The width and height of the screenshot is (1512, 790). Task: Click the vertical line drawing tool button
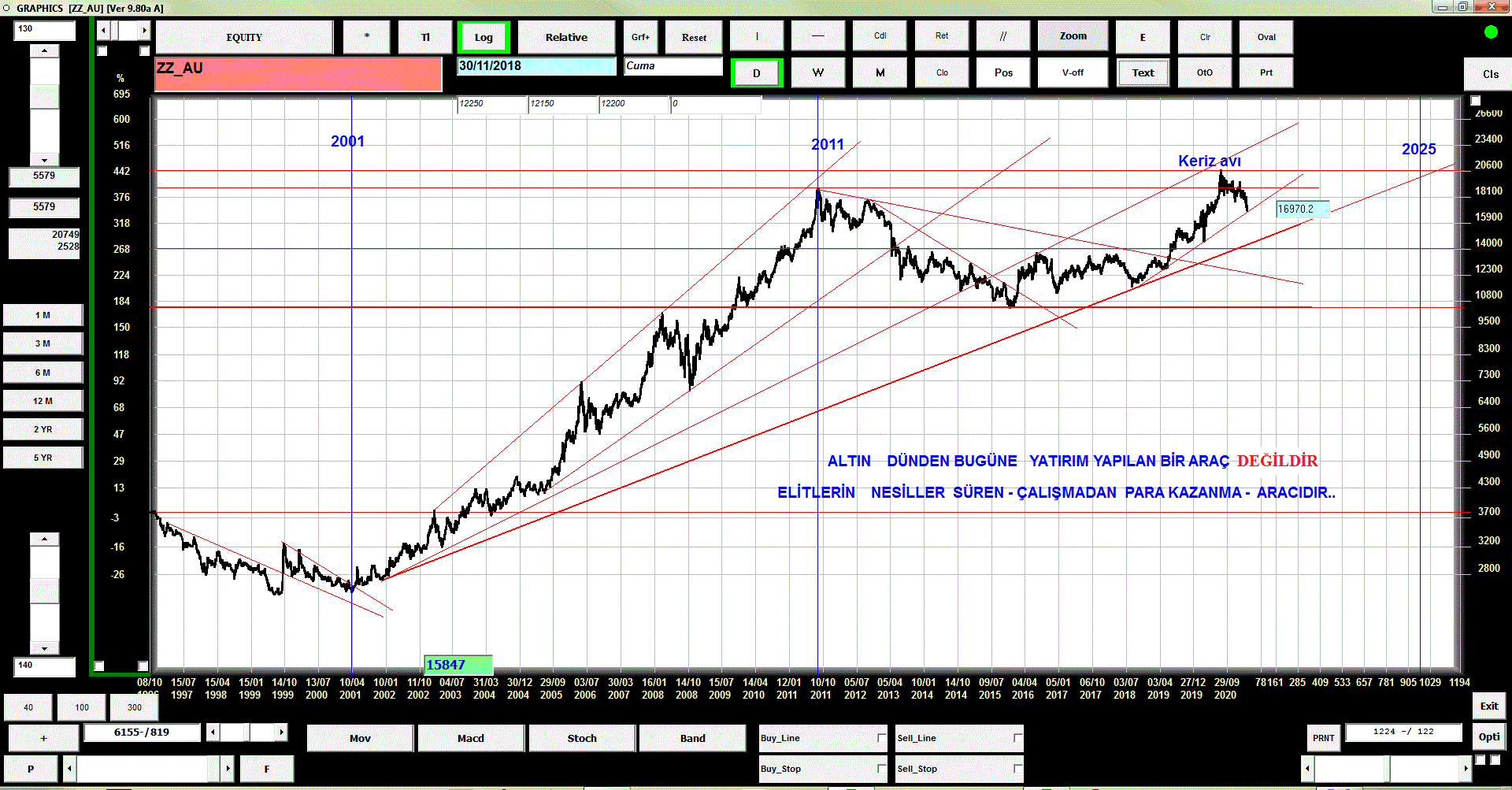[x=757, y=36]
